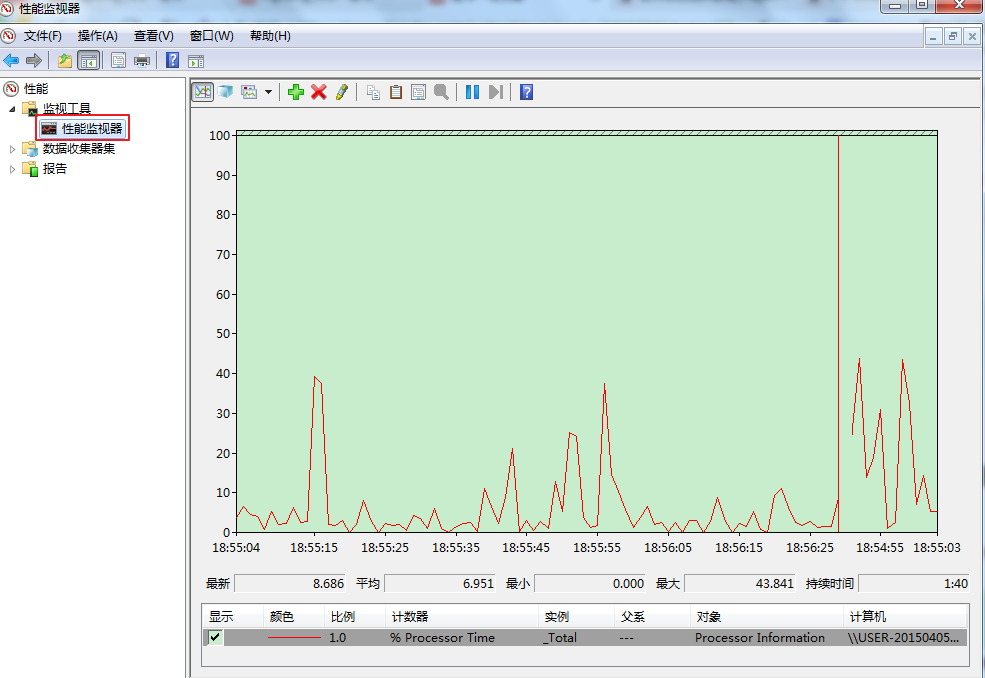985x678 pixels.
Task: Select 性能监视器 in the tree
Action: tap(91, 128)
